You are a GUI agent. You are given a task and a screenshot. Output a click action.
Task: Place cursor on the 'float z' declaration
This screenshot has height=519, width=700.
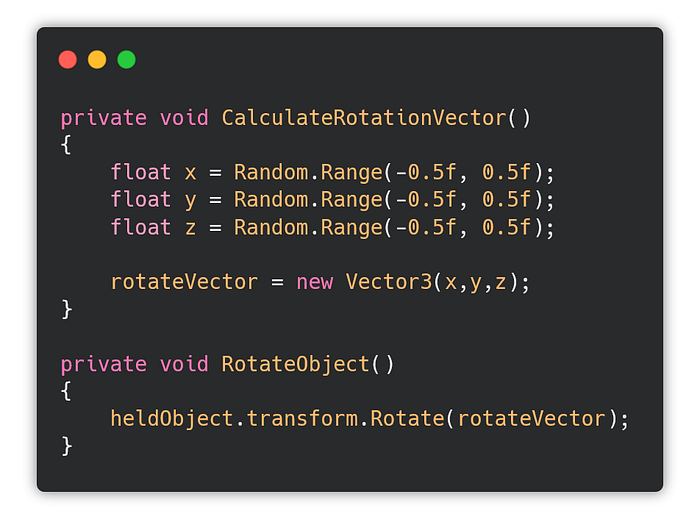pyautogui.click(x=154, y=227)
